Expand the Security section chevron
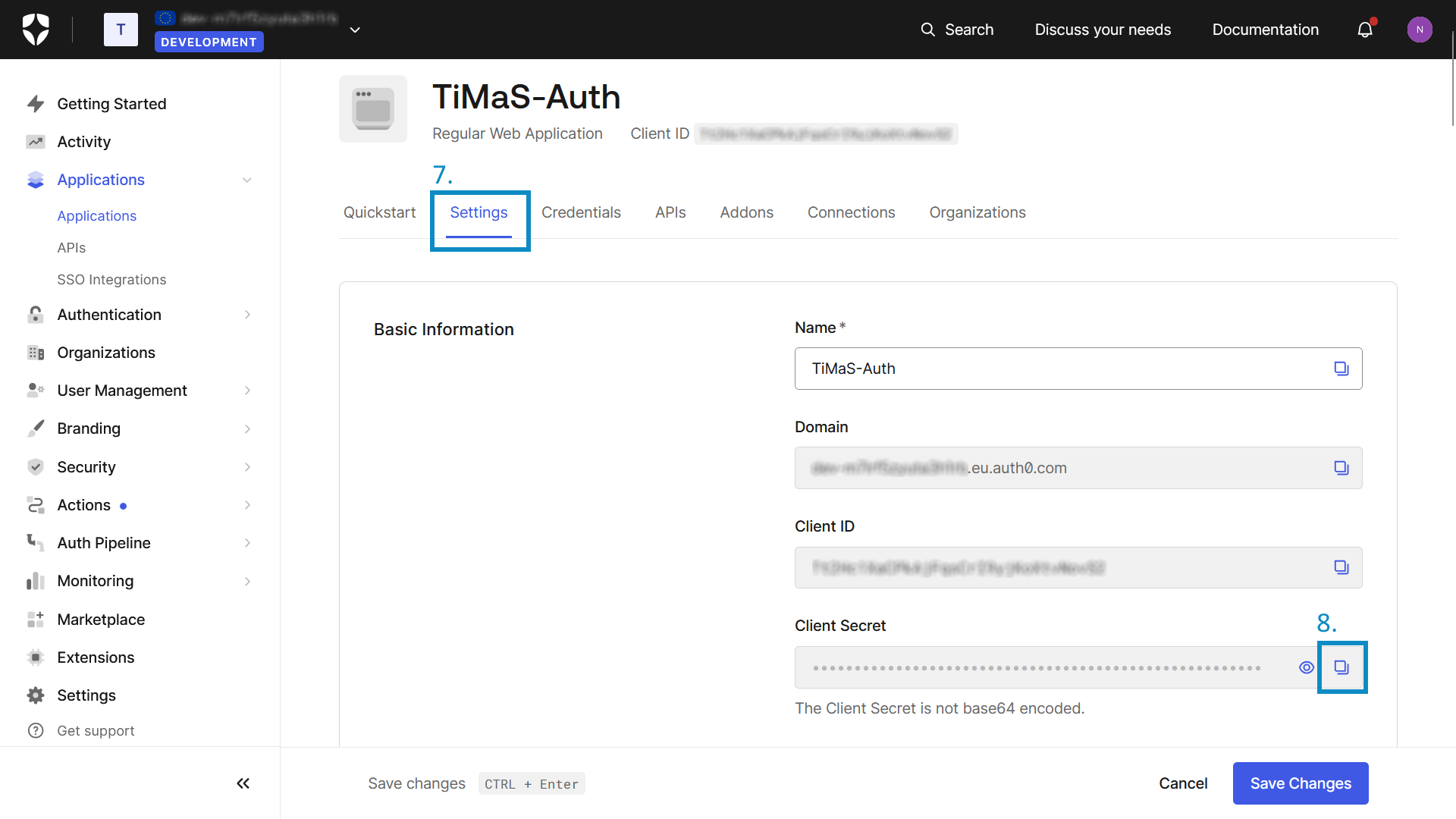The image size is (1456, 819). [x=247, y=467]
